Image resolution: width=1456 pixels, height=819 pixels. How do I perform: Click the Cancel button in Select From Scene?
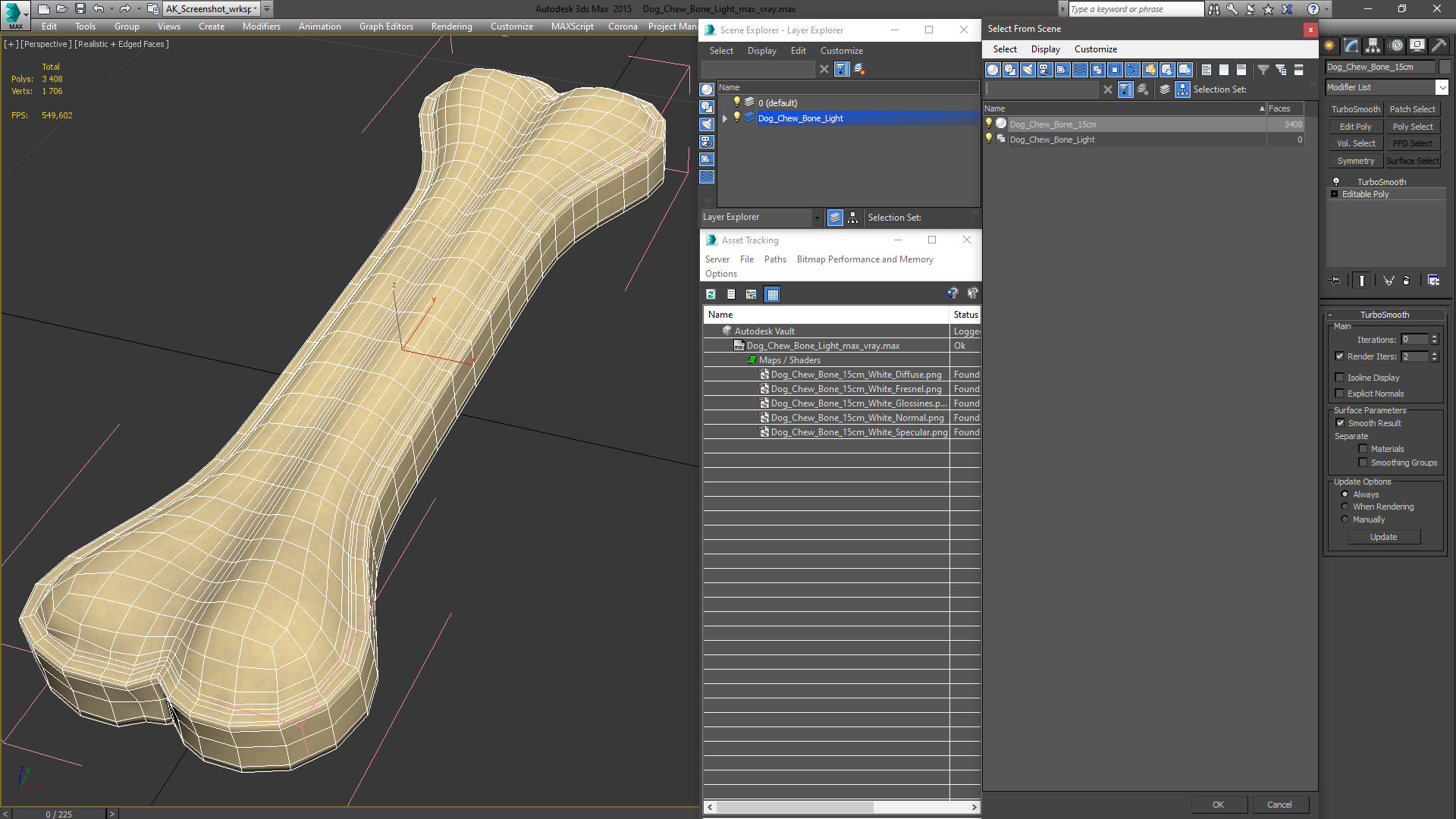coord(1279,805)
